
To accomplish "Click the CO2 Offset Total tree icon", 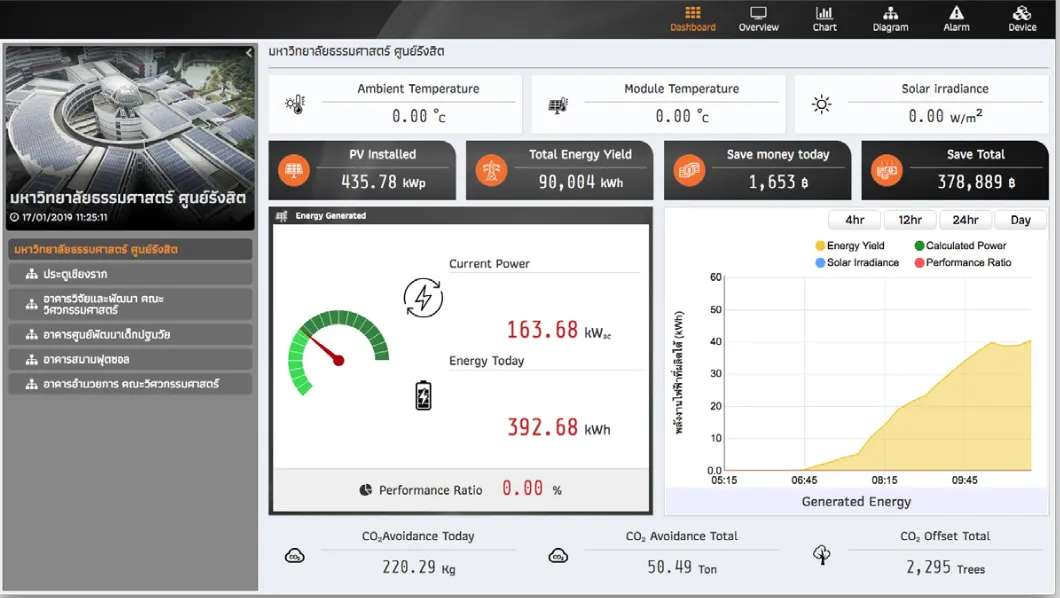I will click(x=822, y=555).
